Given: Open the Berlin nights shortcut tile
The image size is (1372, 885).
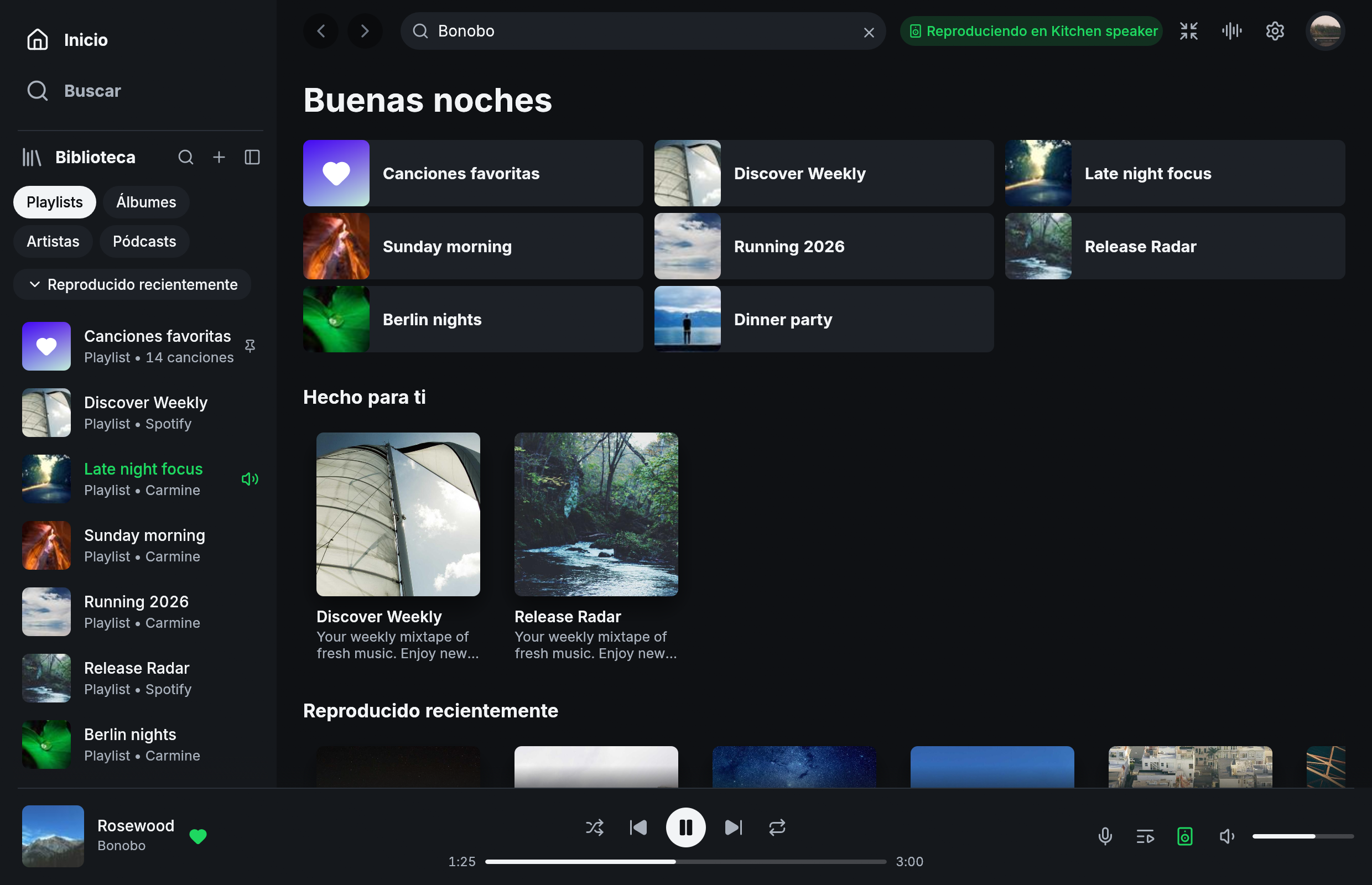Looking at the screenshot, I should pos(472,319).
